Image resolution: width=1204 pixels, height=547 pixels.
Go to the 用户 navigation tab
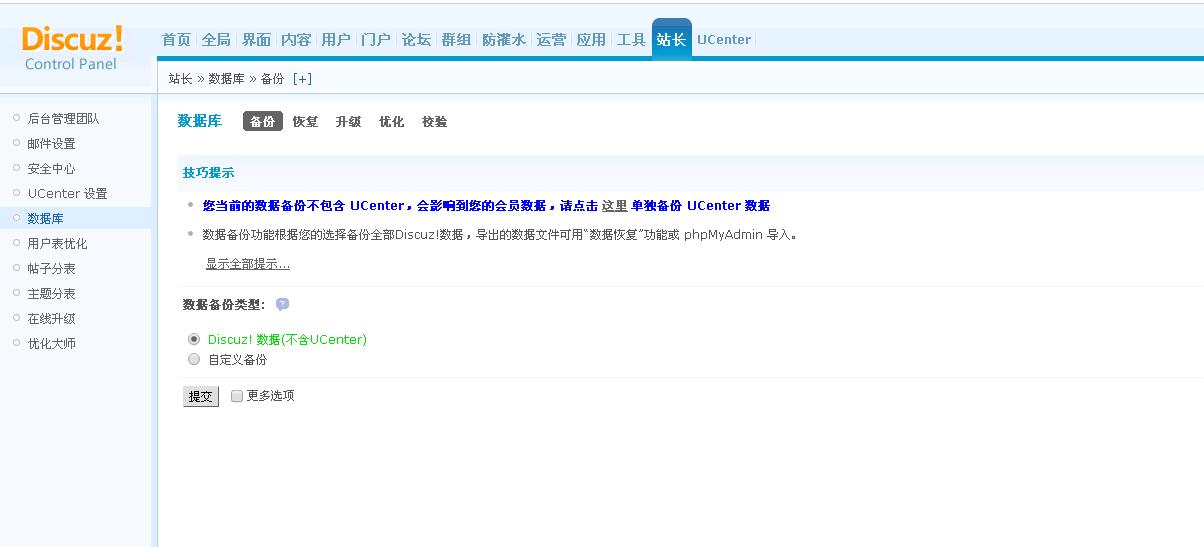tap(336, 39)
